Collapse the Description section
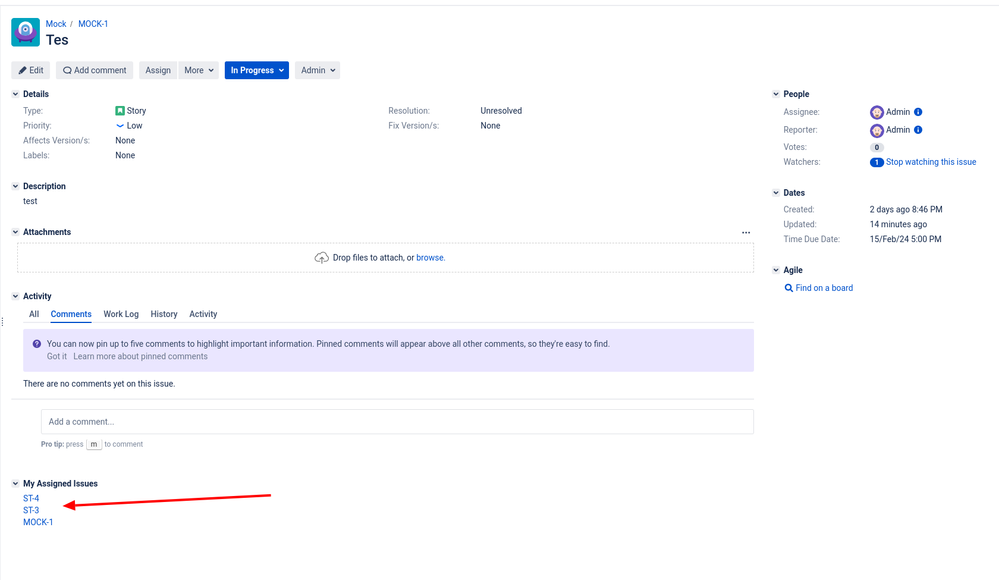Viewport: 999px width, 580px height. pyautogui.click(x=15, y=186)
